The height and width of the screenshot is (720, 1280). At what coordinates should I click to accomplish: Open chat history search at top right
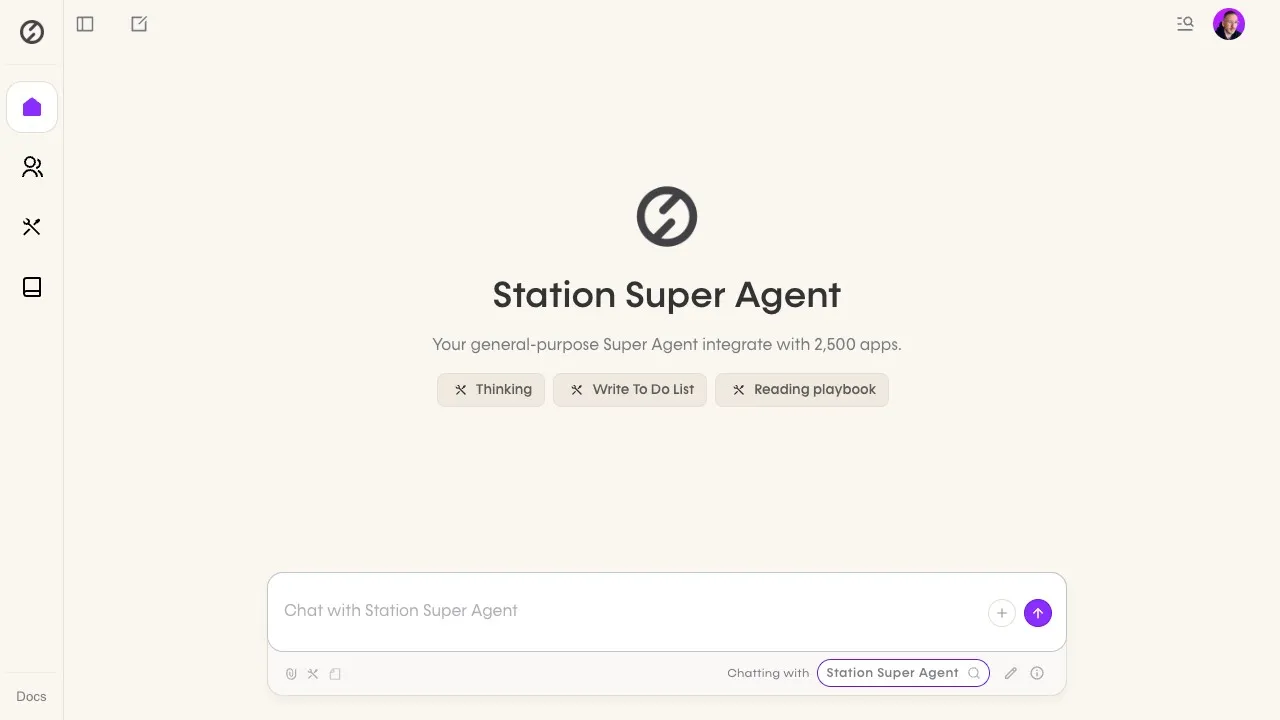[x=1185, y=24]
